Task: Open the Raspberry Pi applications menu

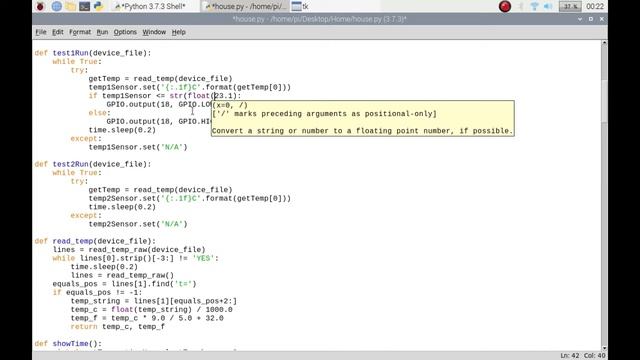Action: [40, 6]
